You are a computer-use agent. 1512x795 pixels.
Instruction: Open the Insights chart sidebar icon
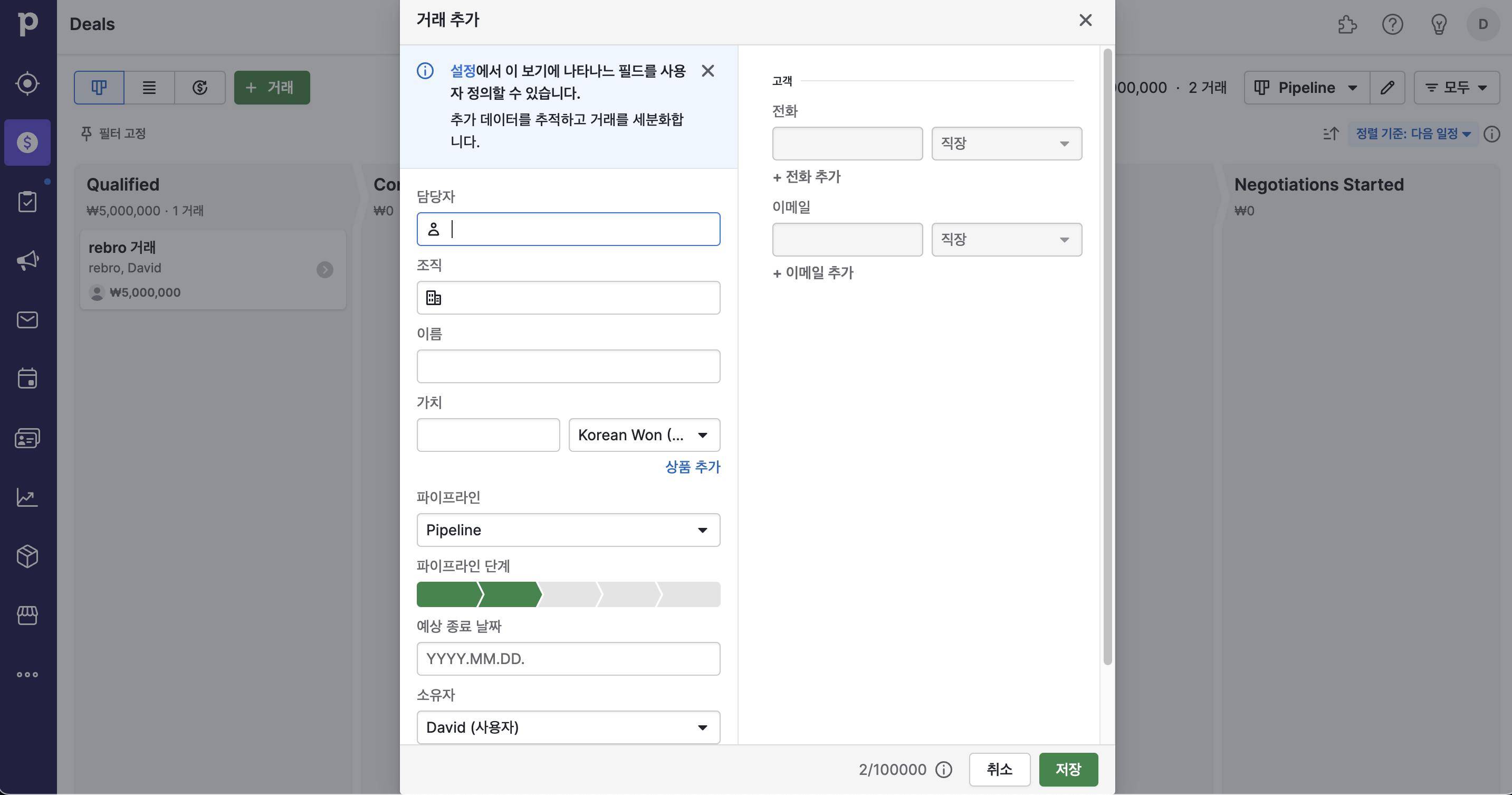tap(27, 498)
